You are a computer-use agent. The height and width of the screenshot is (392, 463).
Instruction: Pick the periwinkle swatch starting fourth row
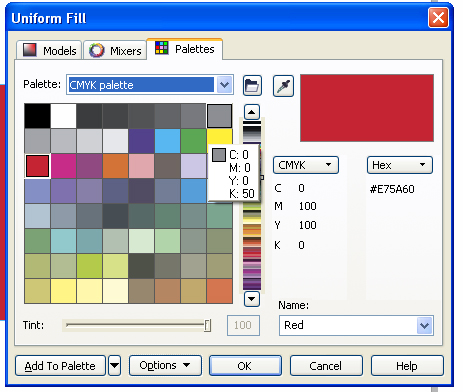[37, 191]
